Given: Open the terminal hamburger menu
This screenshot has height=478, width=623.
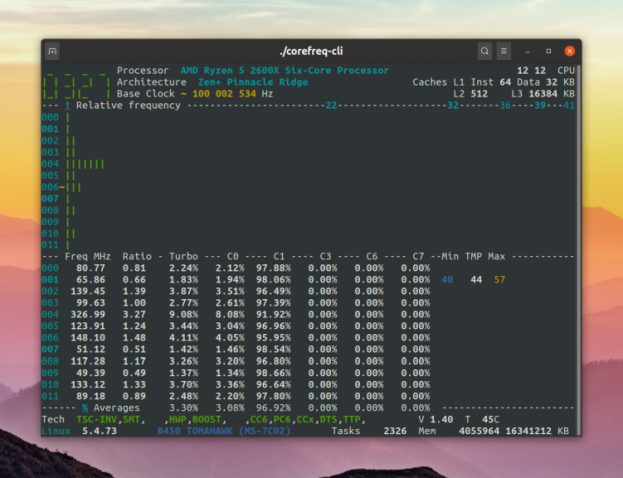Looking at the screenshot, I should coord(504,50).
